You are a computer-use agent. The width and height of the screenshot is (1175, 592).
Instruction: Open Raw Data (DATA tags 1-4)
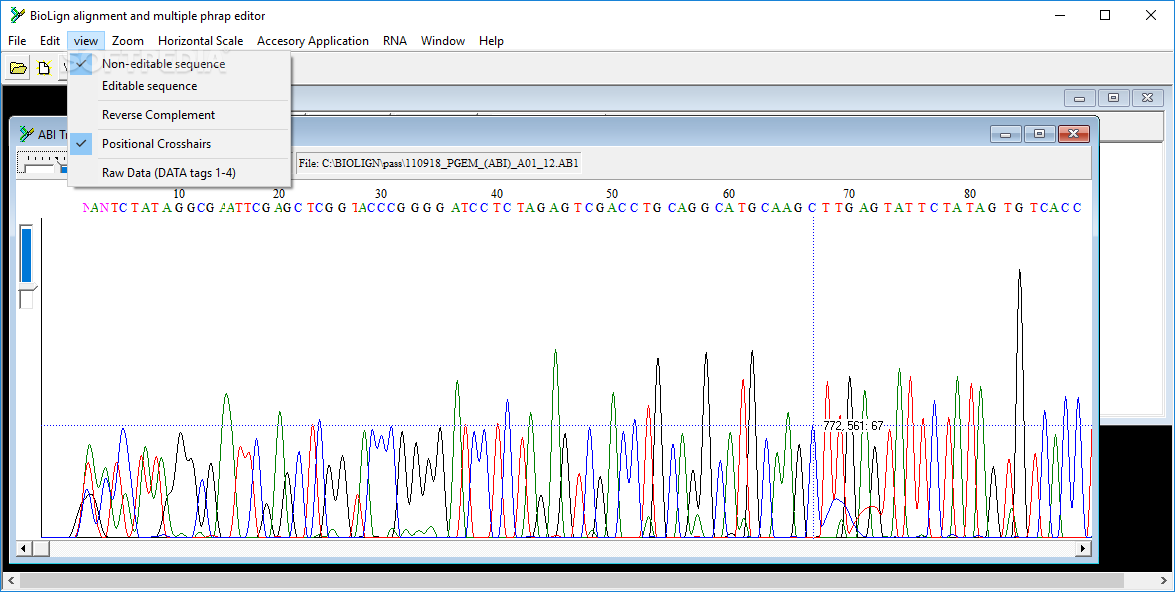click(178, 173)
